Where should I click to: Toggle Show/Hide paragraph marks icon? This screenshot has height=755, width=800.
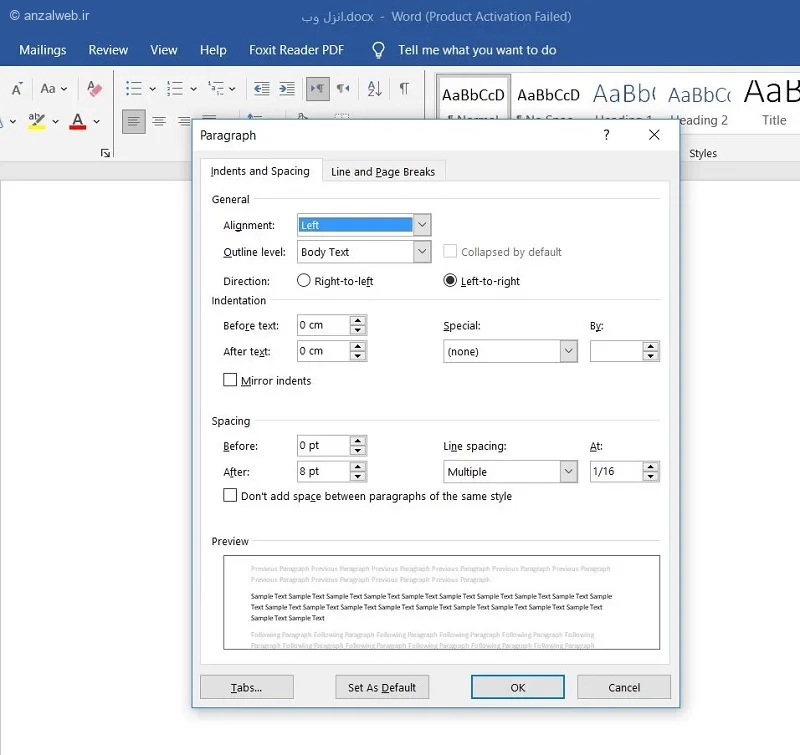404,89
